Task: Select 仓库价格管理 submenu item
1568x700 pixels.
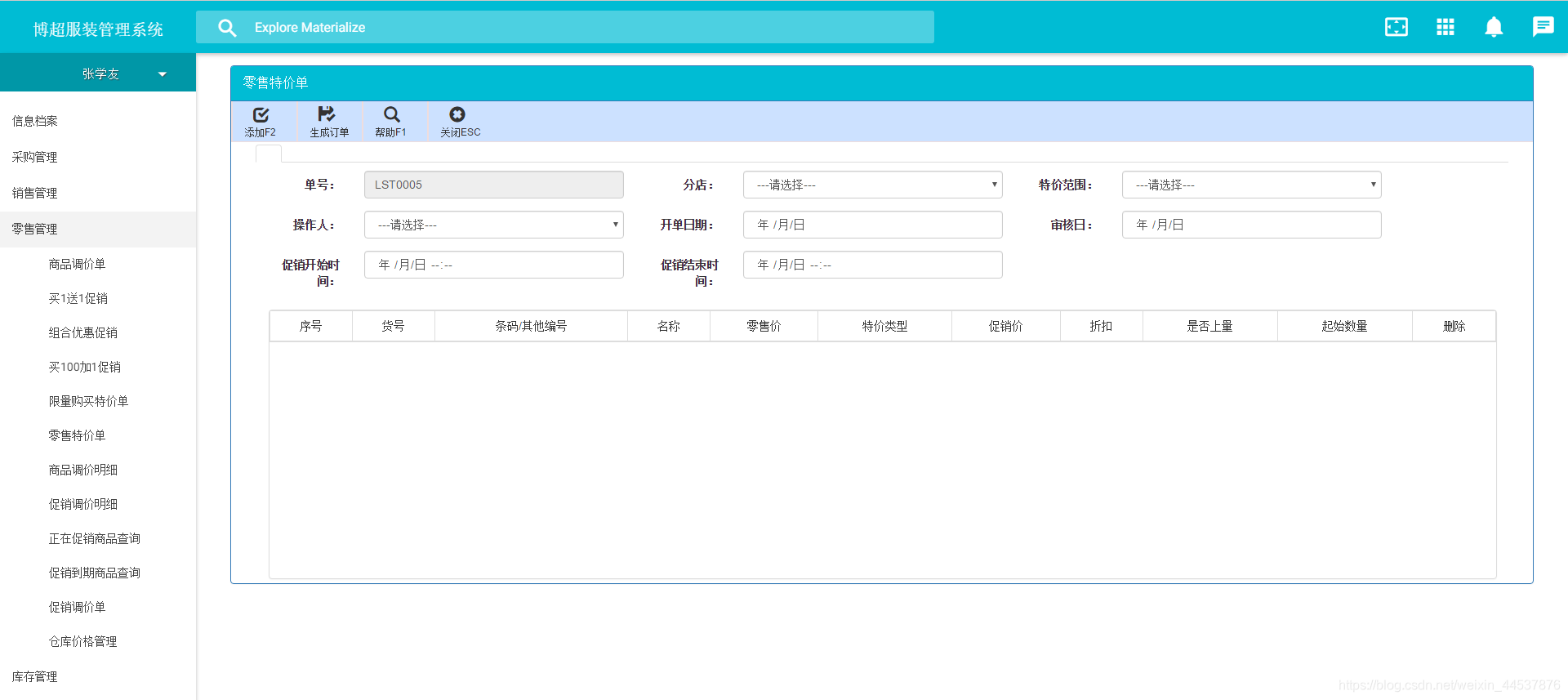Action: (82, 641)
